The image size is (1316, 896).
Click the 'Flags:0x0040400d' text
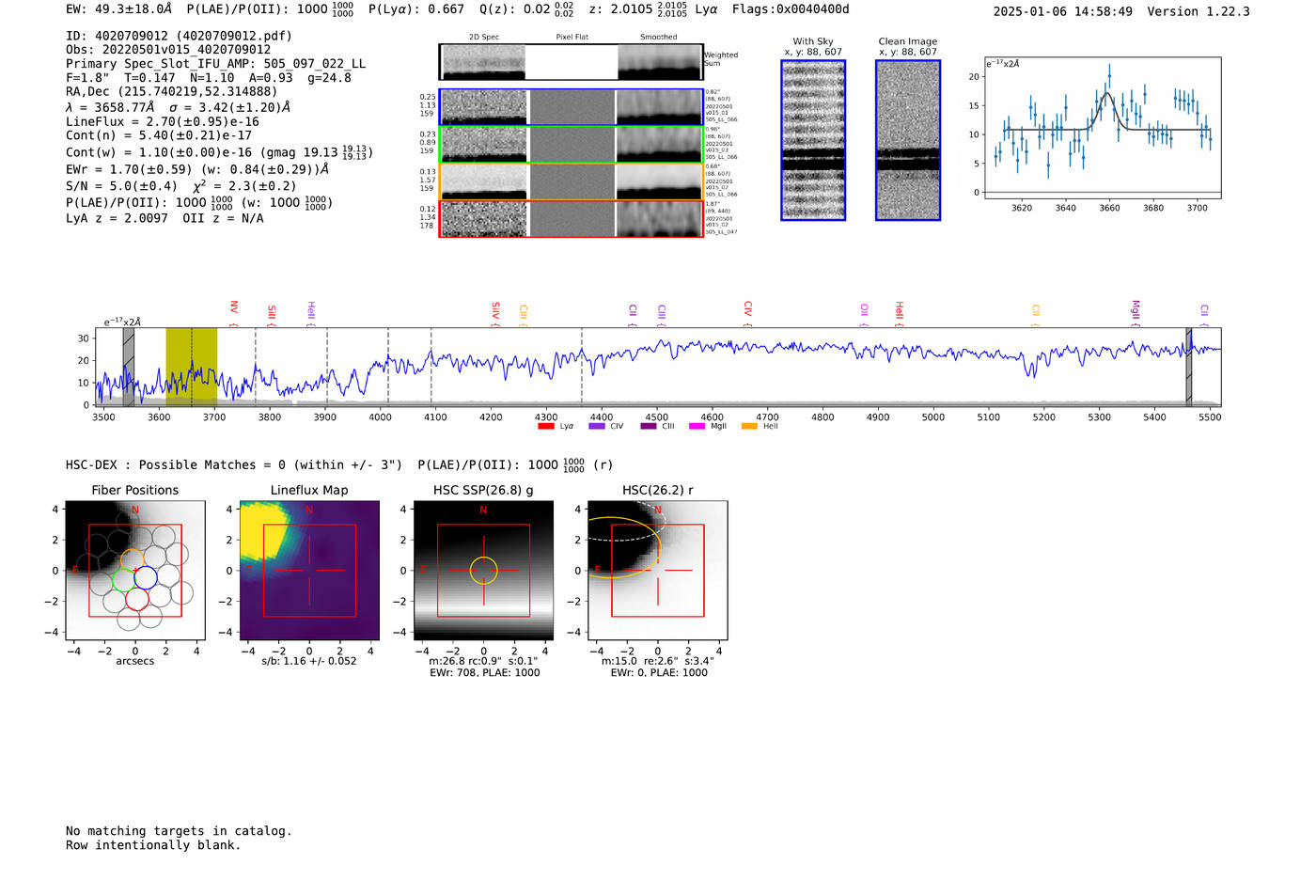point(791,9)
